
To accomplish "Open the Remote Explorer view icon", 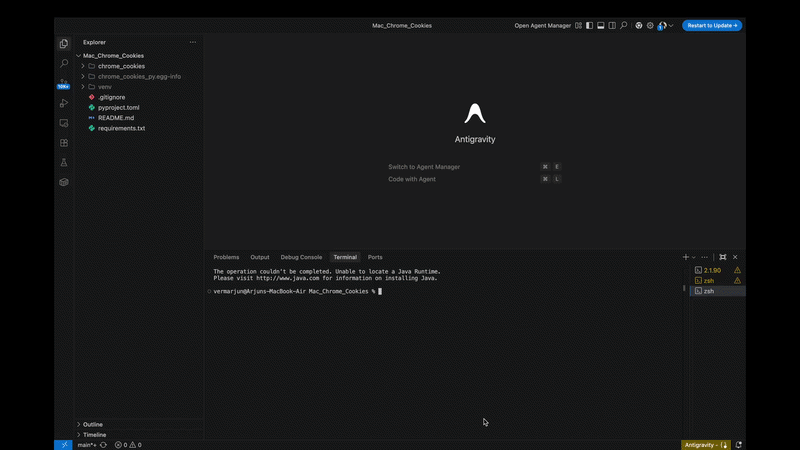I will [x=64, y=123].
